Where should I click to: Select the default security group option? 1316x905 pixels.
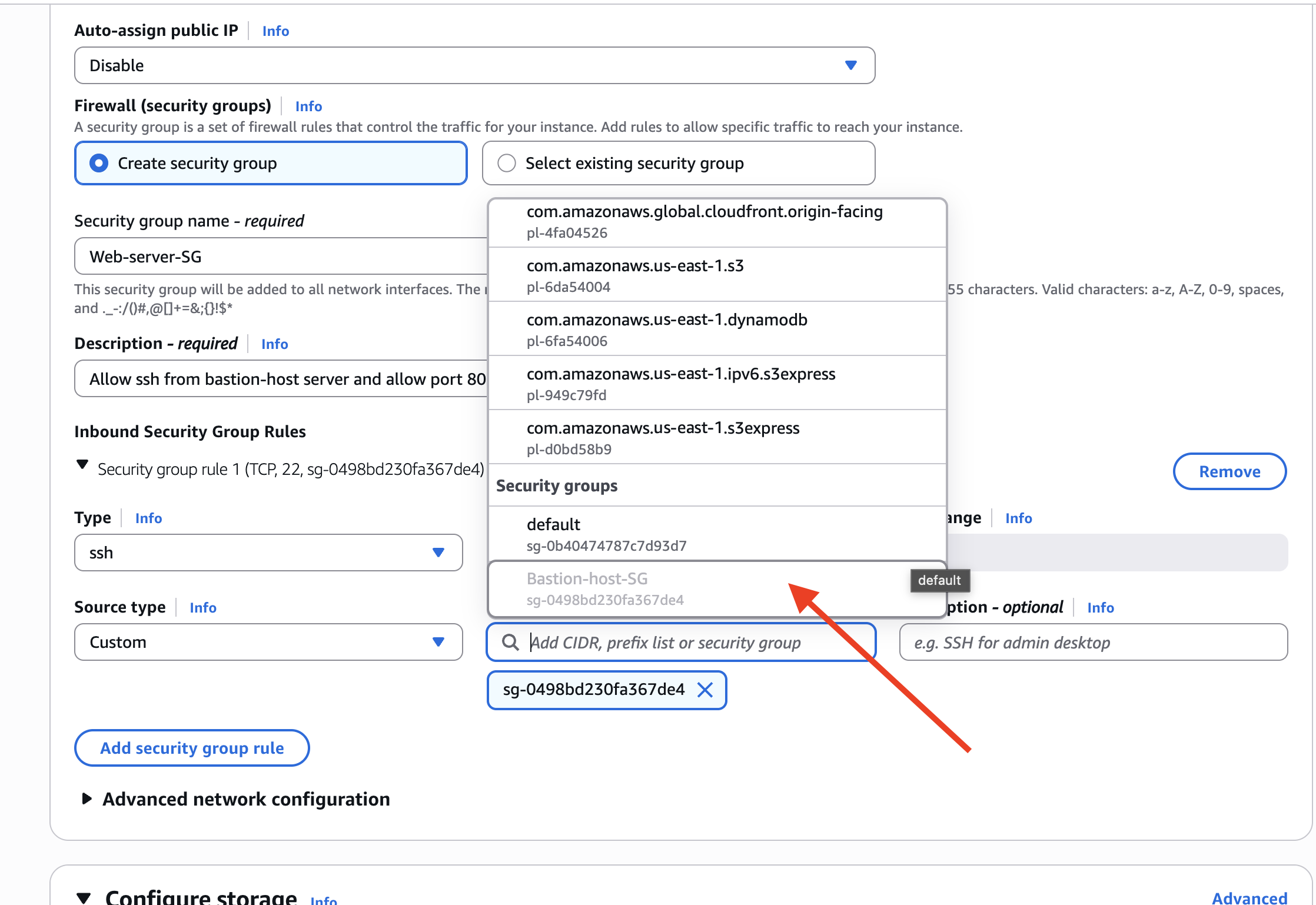(x=717, y=534)
